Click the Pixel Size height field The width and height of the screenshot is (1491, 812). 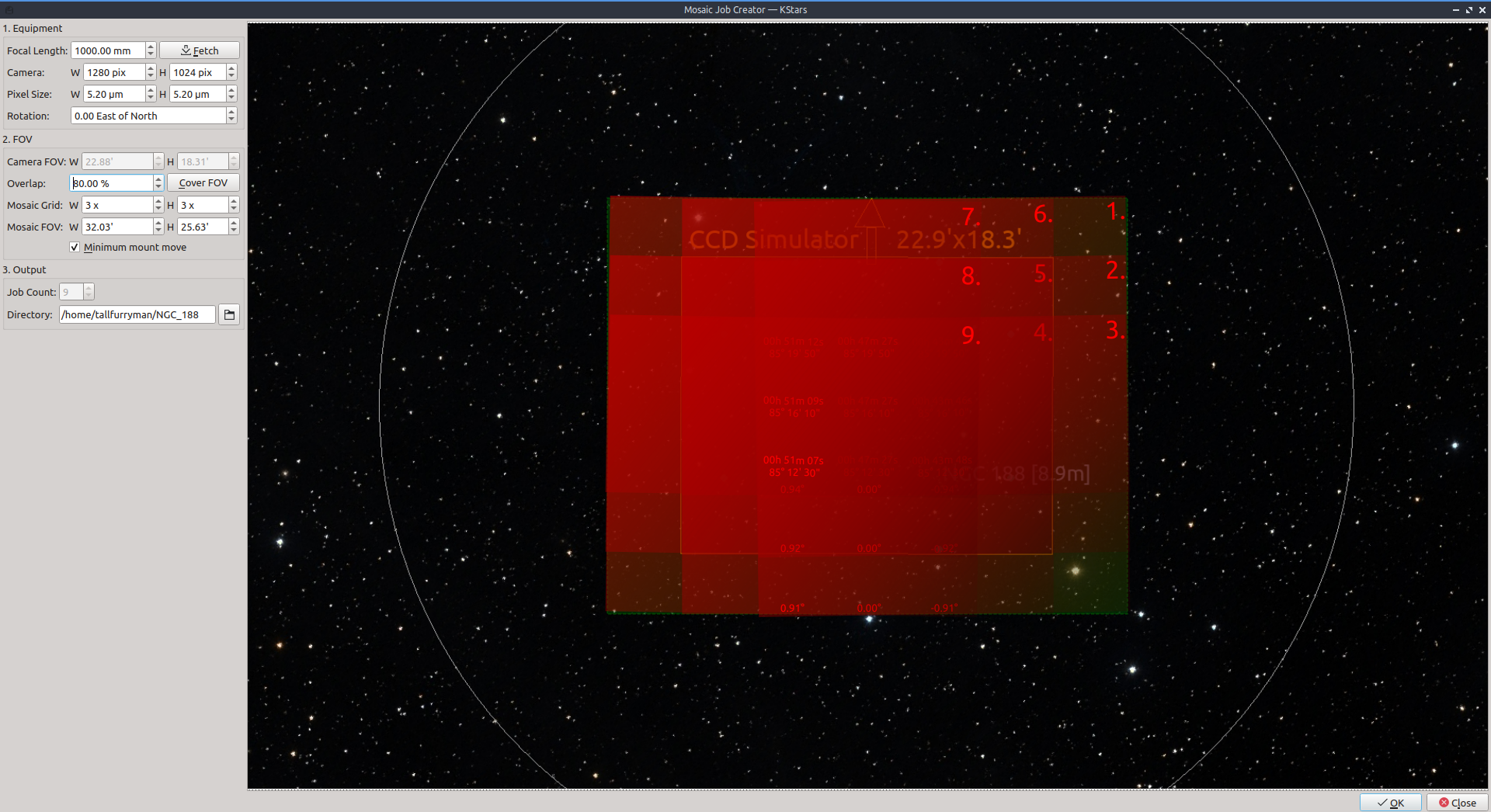pos(197,94)
